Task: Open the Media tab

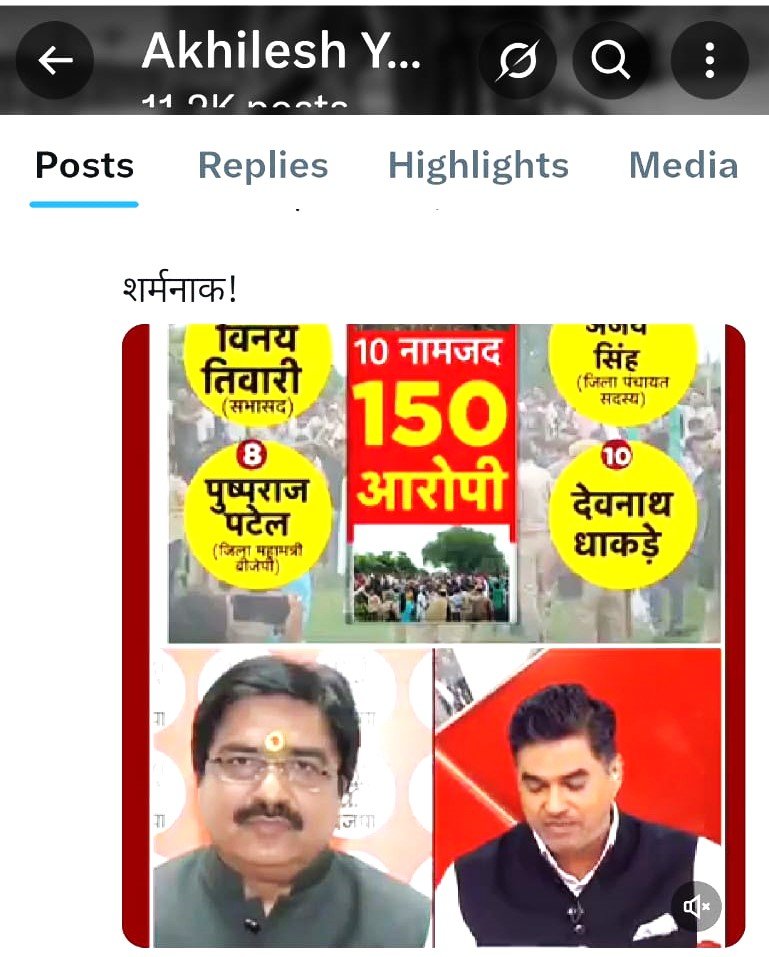Action: click(x=684, y=166)
